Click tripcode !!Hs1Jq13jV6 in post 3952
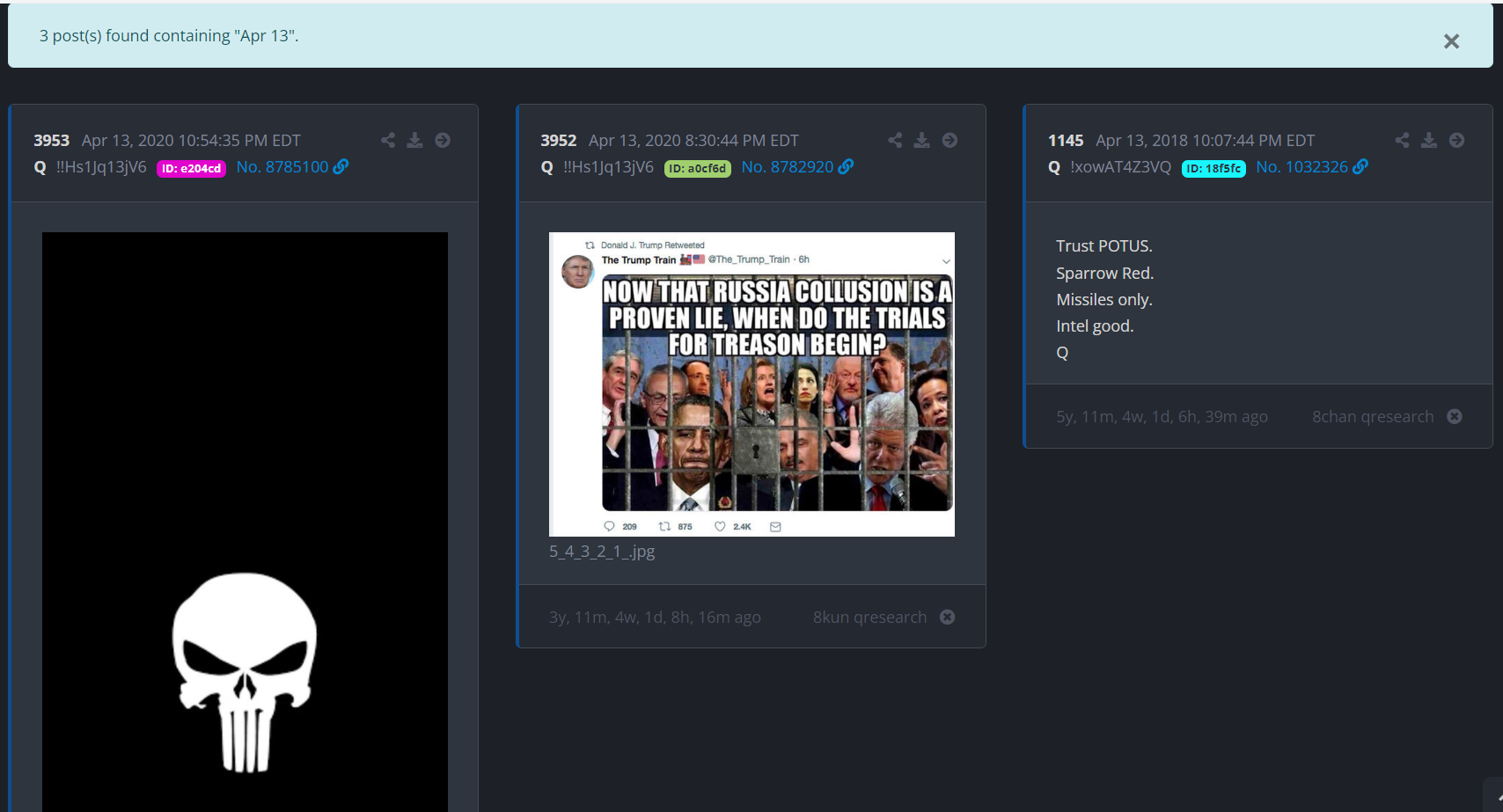 [608, 166]
